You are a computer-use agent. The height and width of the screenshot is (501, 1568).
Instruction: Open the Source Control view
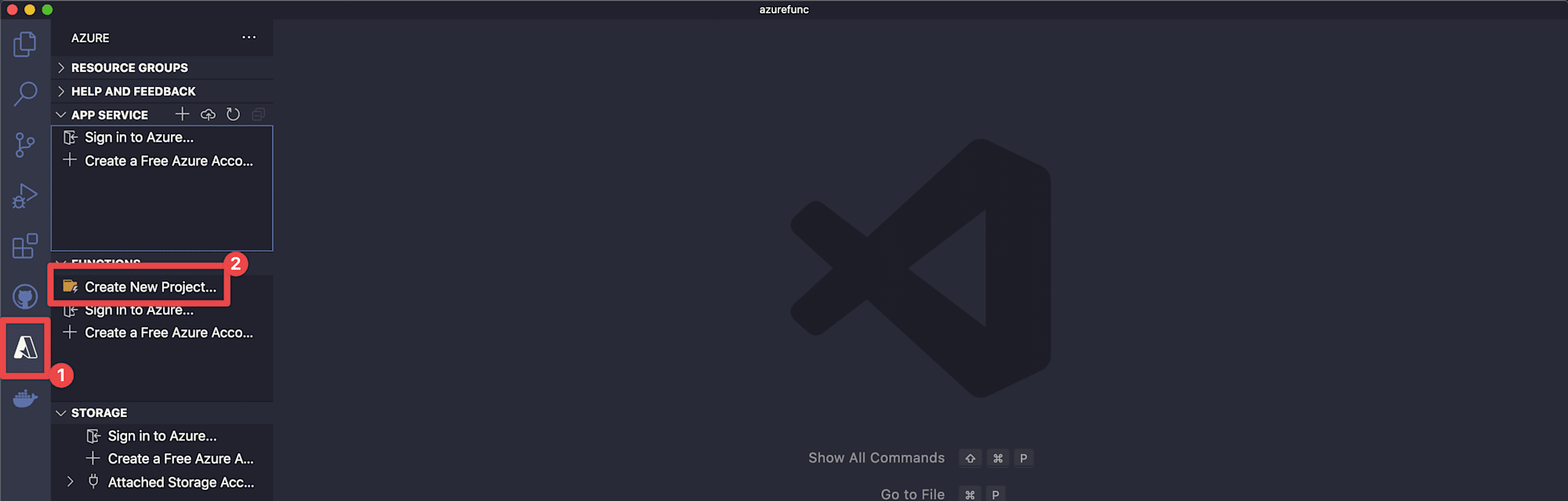point(25,145)
